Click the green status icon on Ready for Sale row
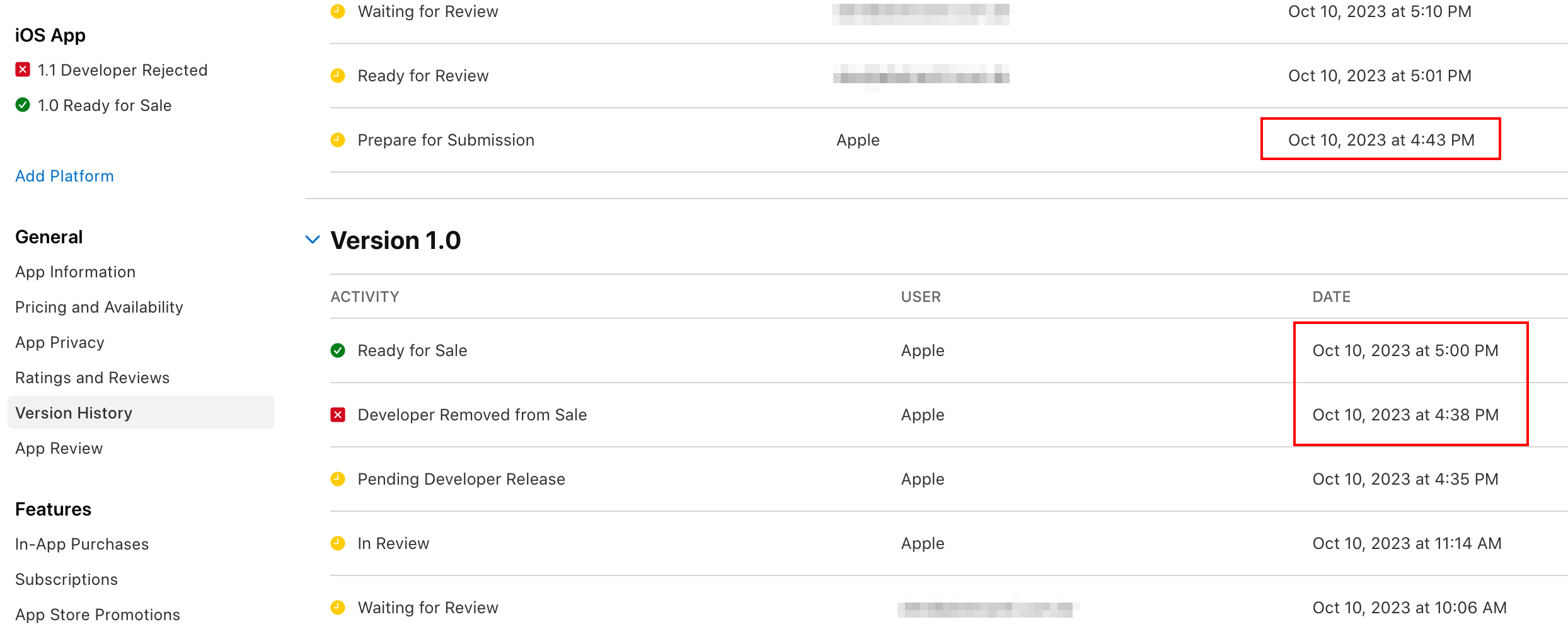 point(338,350)
